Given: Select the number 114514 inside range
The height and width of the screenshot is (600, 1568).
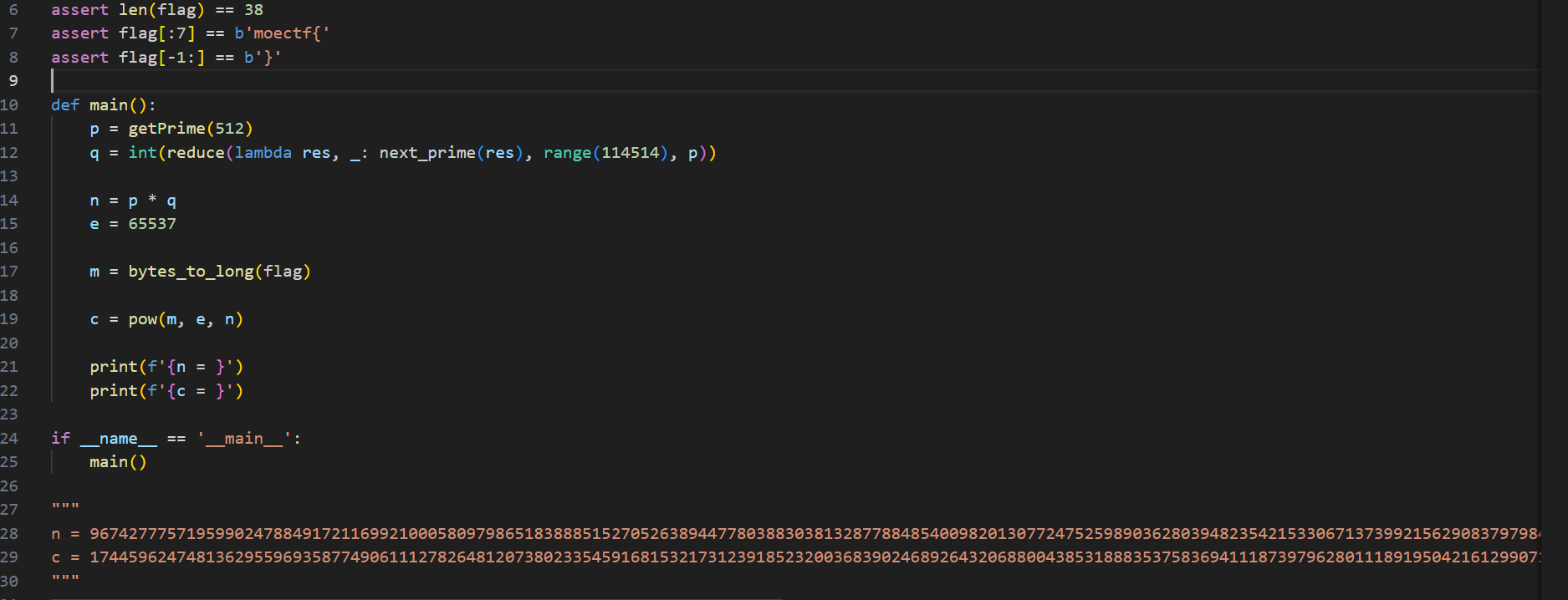Looking at the screenshot, I should coord(630,153).
